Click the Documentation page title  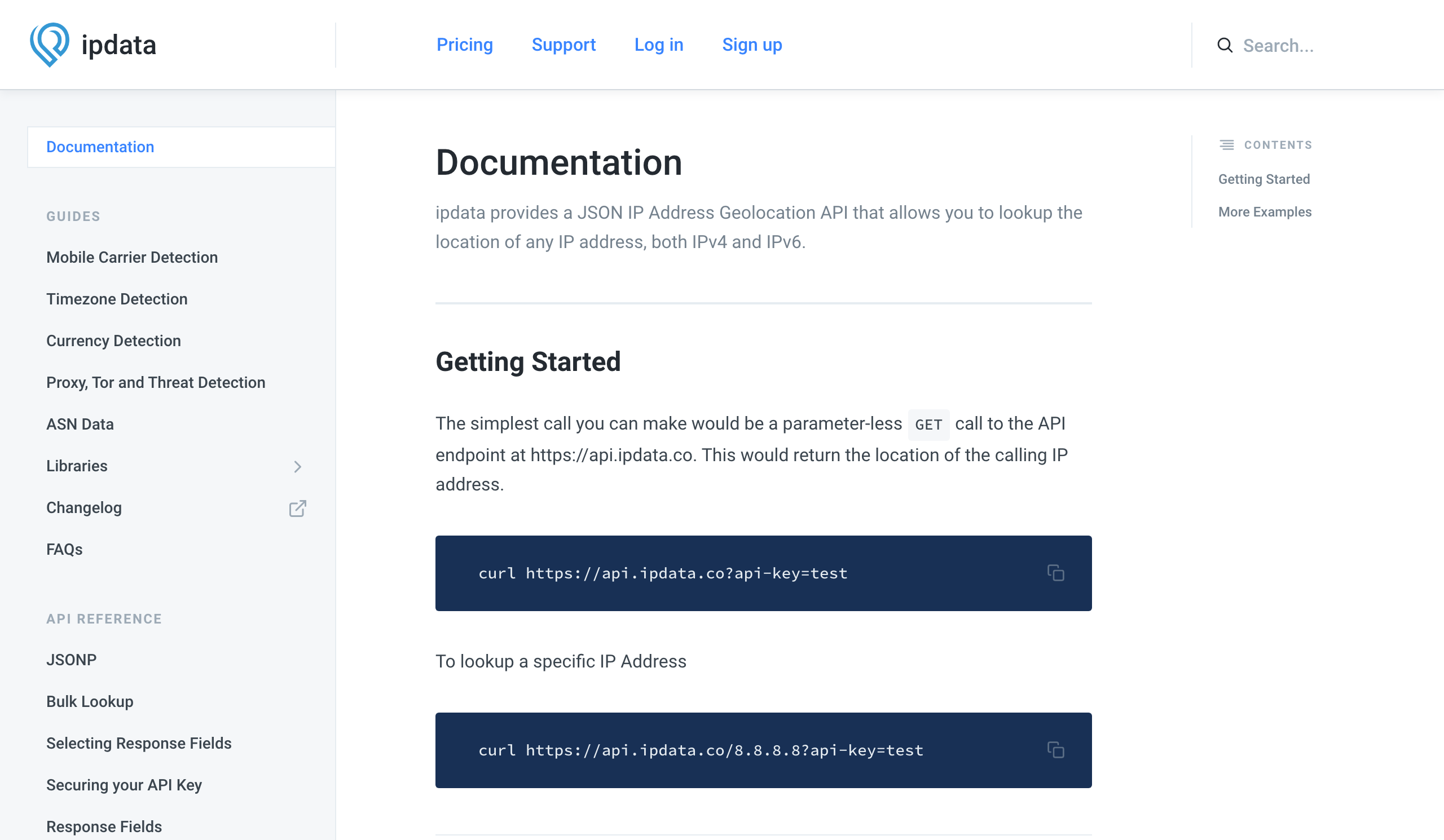point(558,162)
